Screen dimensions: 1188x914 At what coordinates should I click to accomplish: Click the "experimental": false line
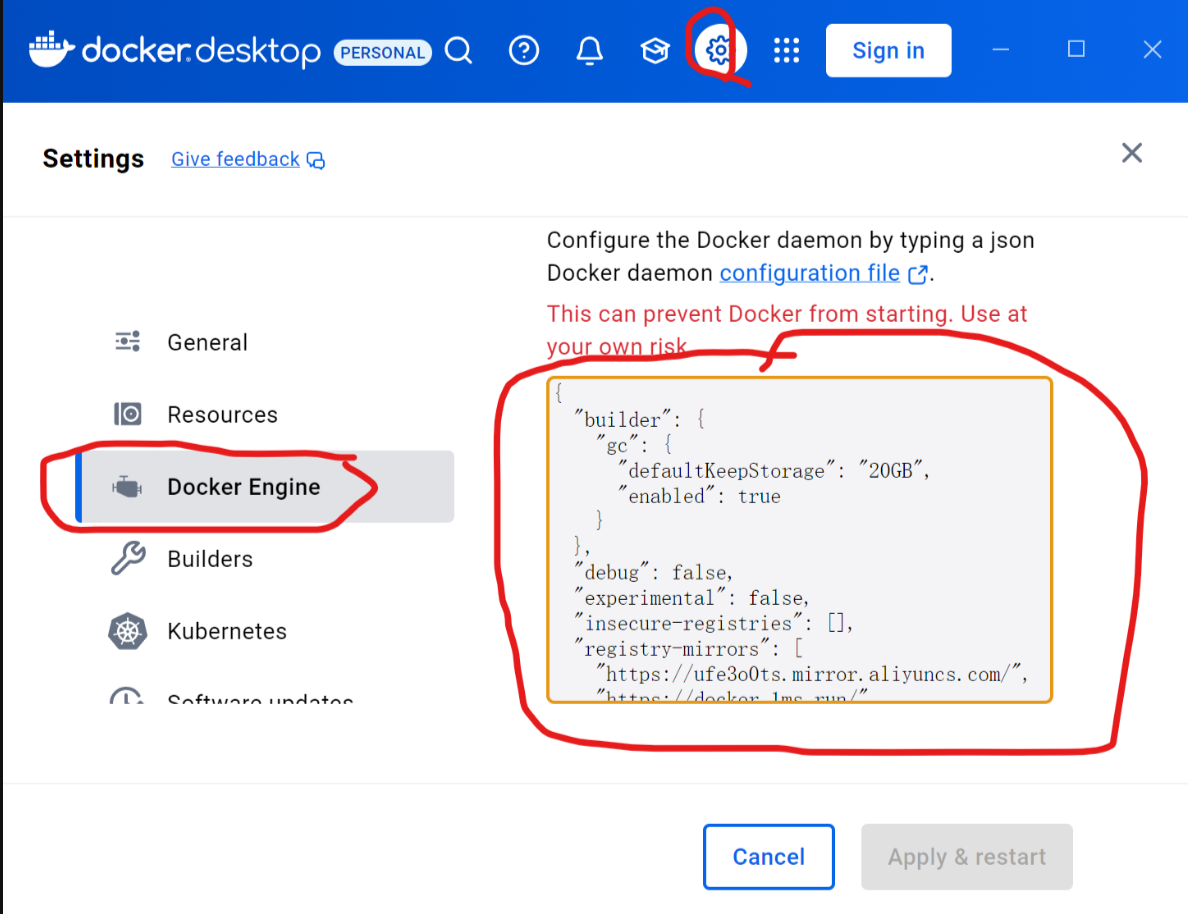click(692, 598)
